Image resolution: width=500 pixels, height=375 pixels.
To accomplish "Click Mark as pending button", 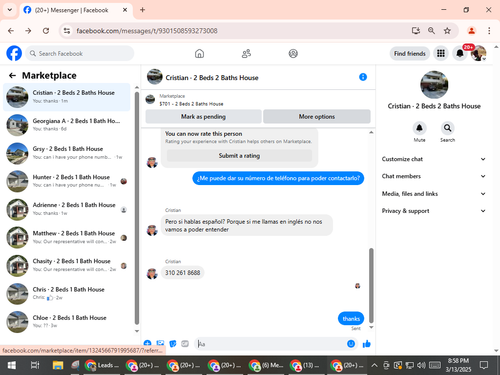I will [203, 117].
